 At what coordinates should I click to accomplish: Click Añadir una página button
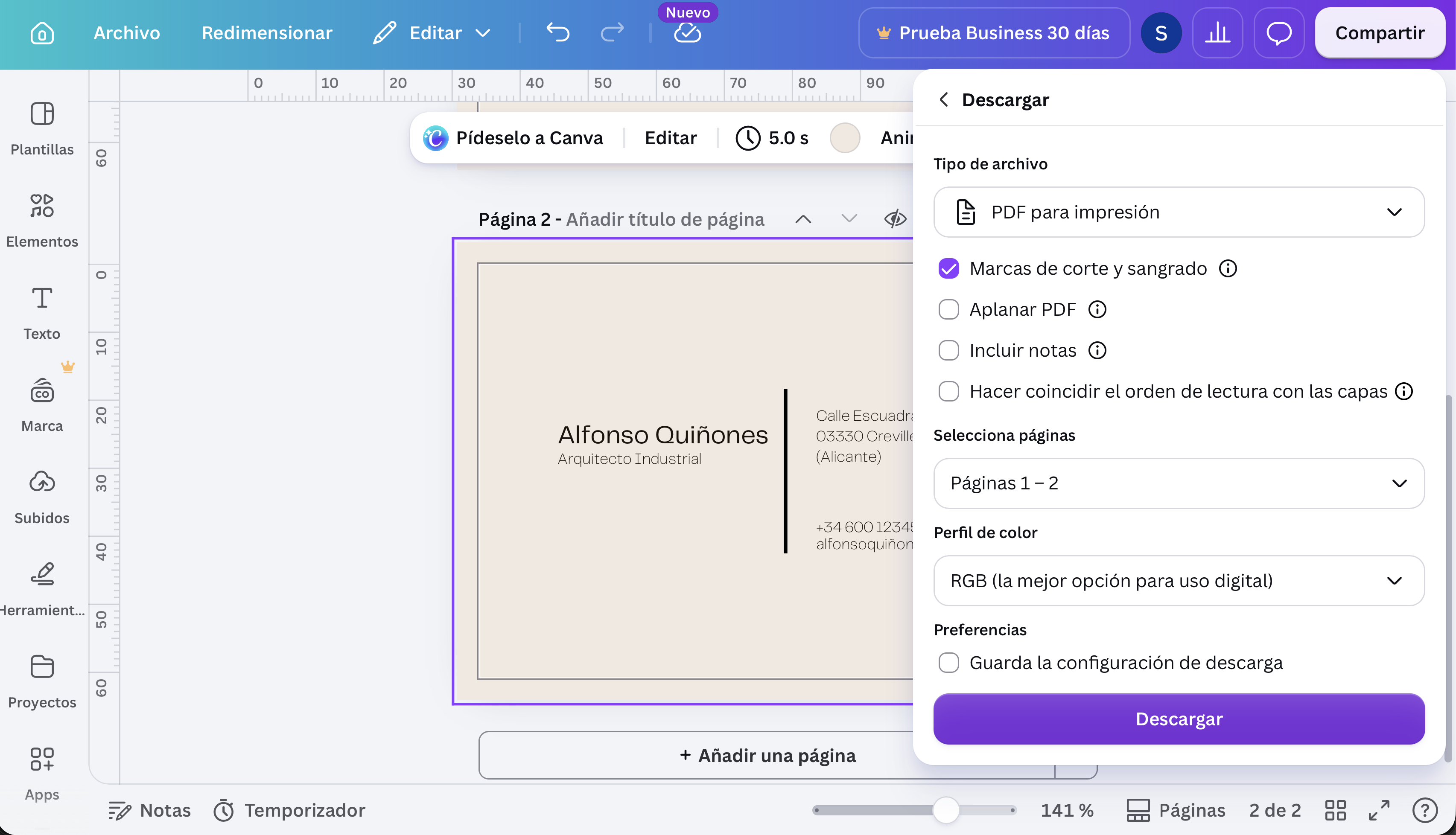pos(767,756)
